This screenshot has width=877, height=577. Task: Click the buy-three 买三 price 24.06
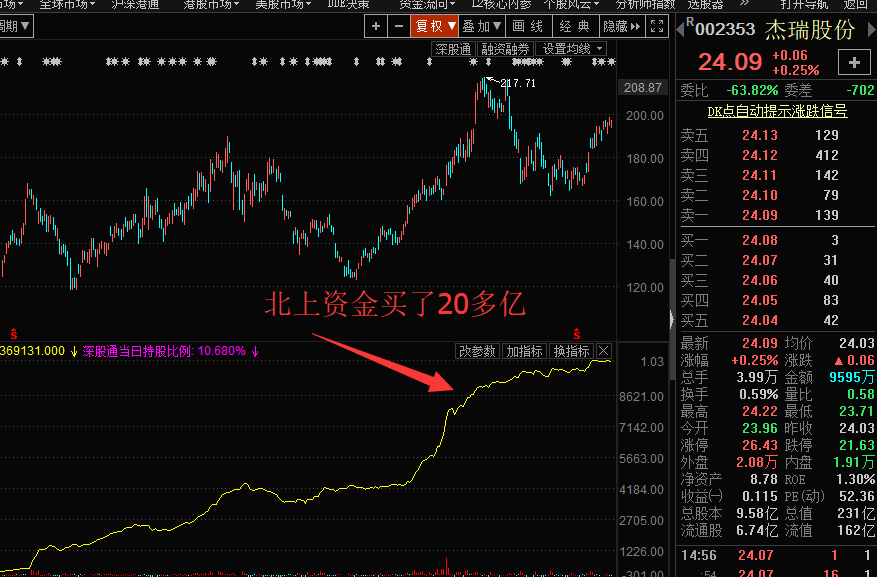pyautogui.click(x=760, y=280)
